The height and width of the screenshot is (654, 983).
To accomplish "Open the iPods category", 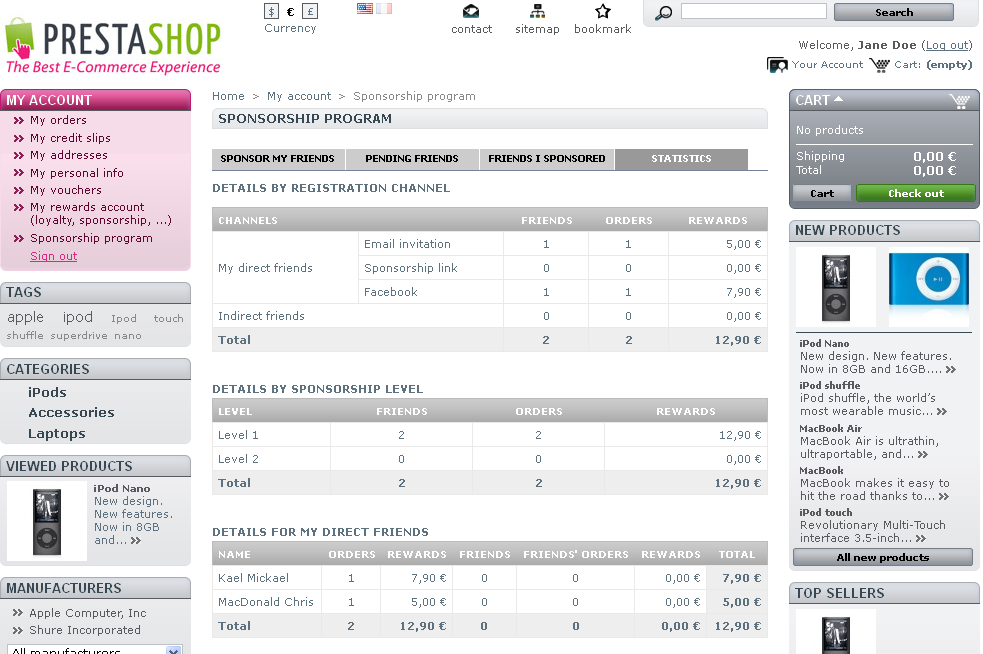I will coord(47,393).
